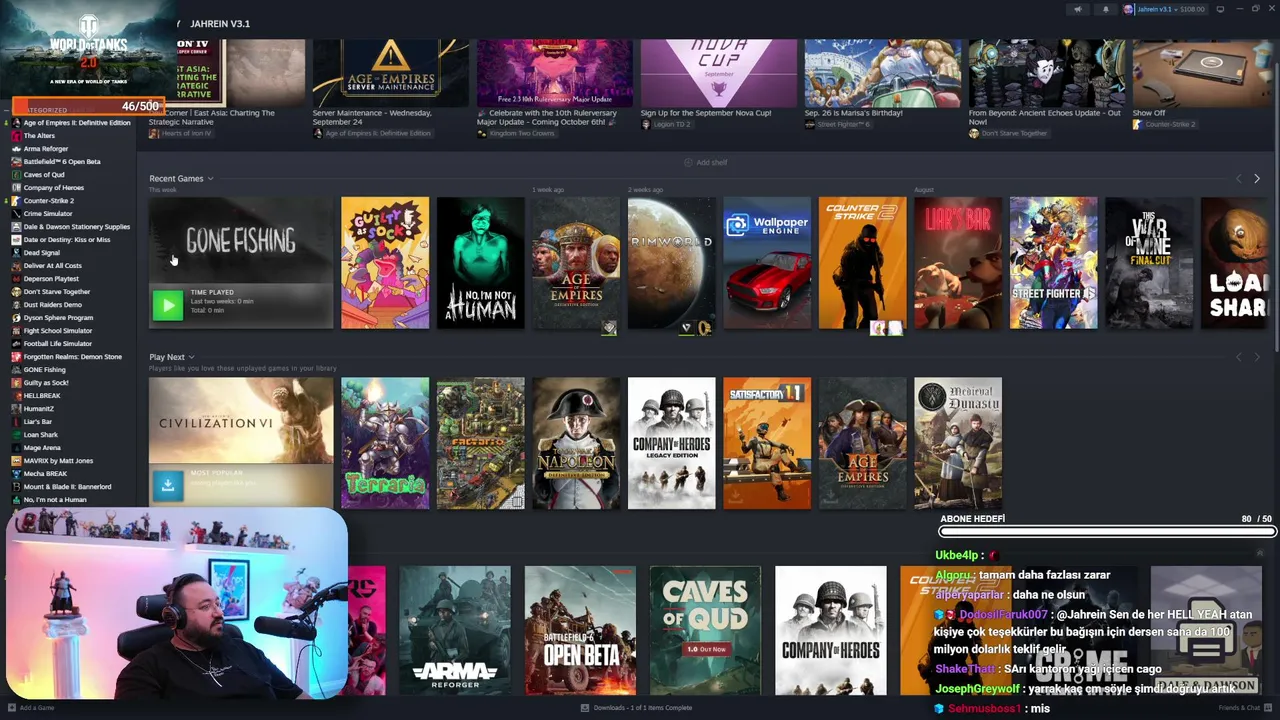Select Loan Shark in game list
The width and height of the screenshot is (1280, 720).
point(40,435)
